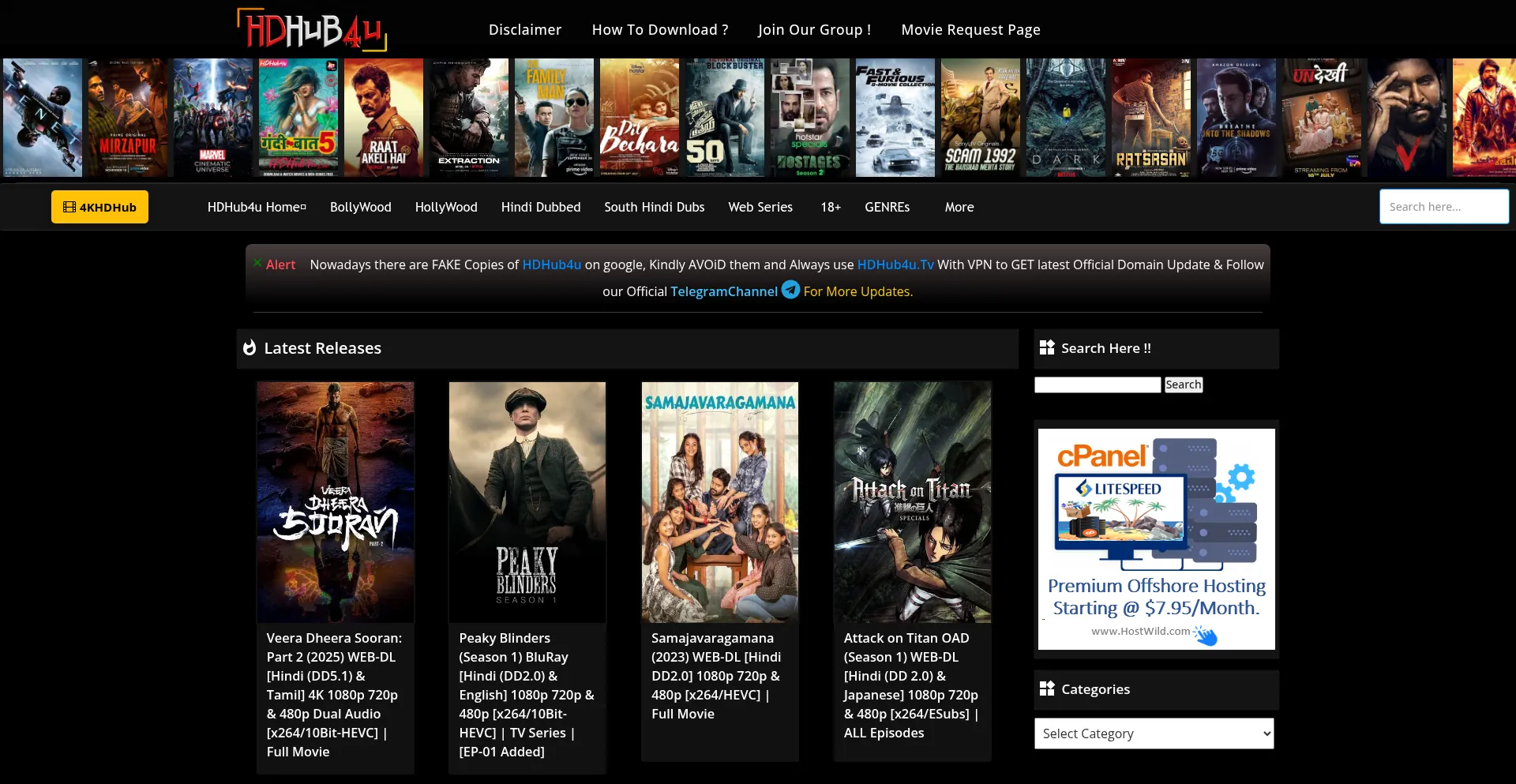
Task: Dismiss alert using the green X icon
Action: coord(257,262)
